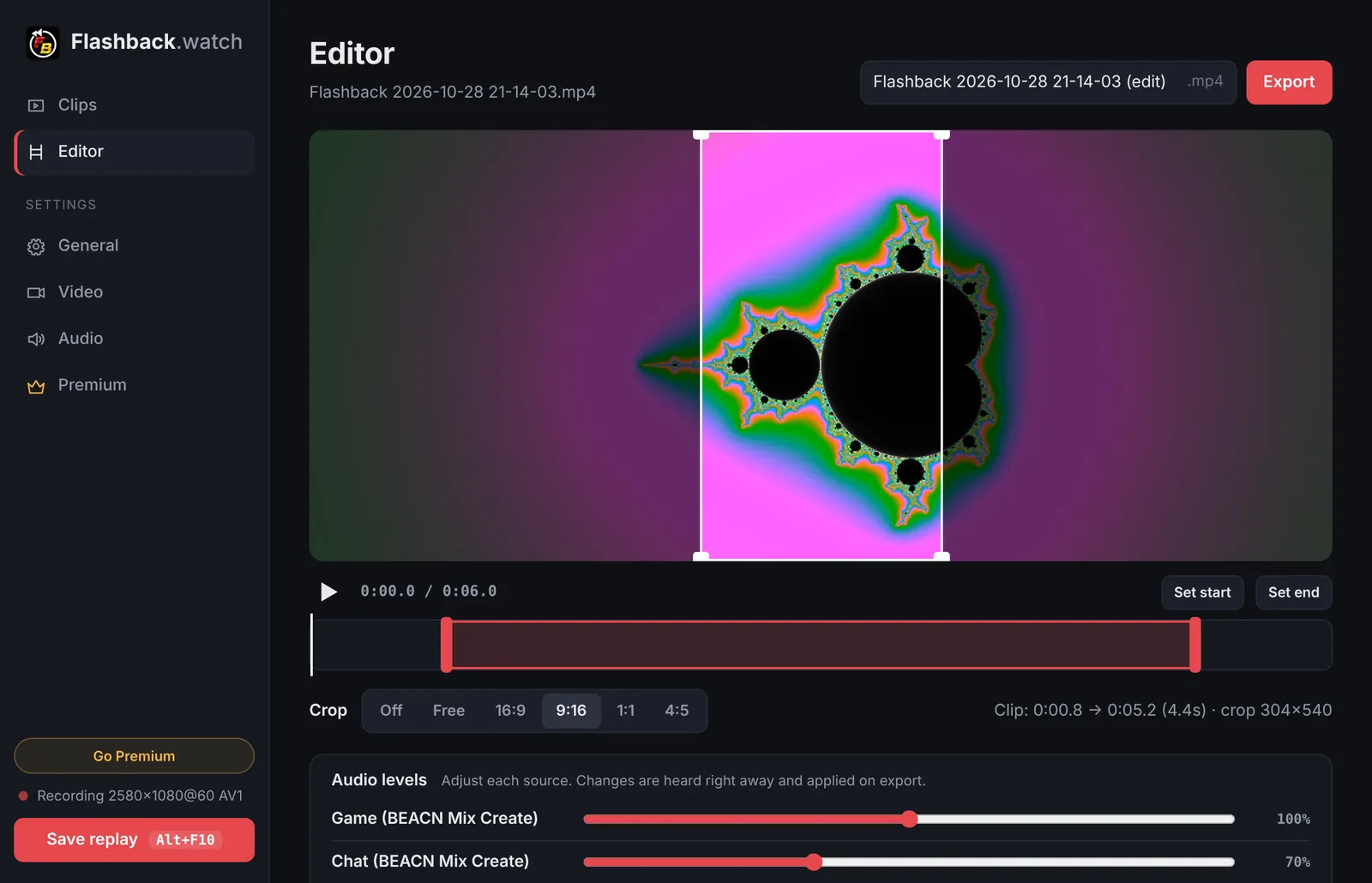Screen dimensions: 1372x883
Task: Click the red selected trim region
Action: tap(821, 645)
